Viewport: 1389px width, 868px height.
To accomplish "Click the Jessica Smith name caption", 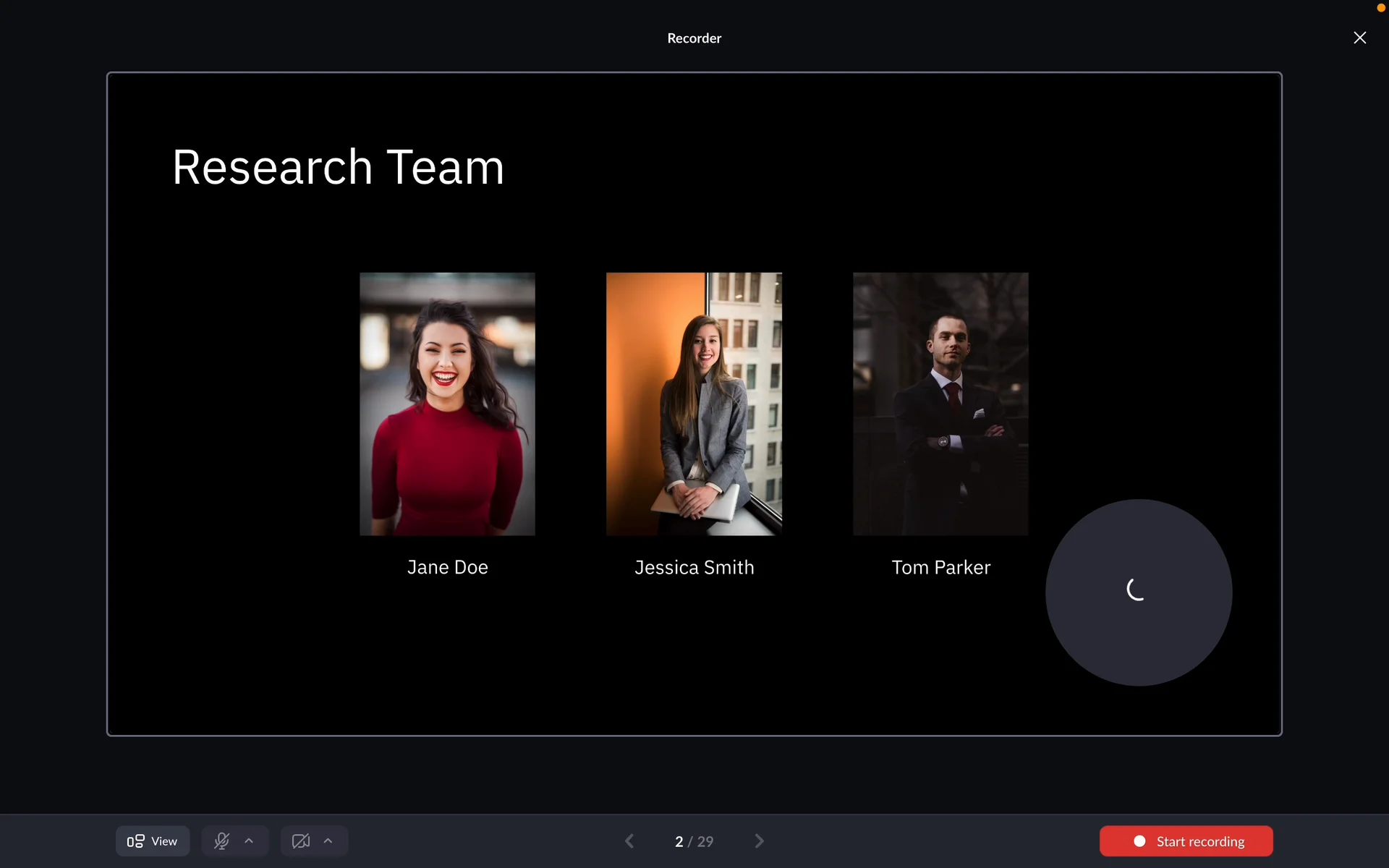I will point(694,567).
